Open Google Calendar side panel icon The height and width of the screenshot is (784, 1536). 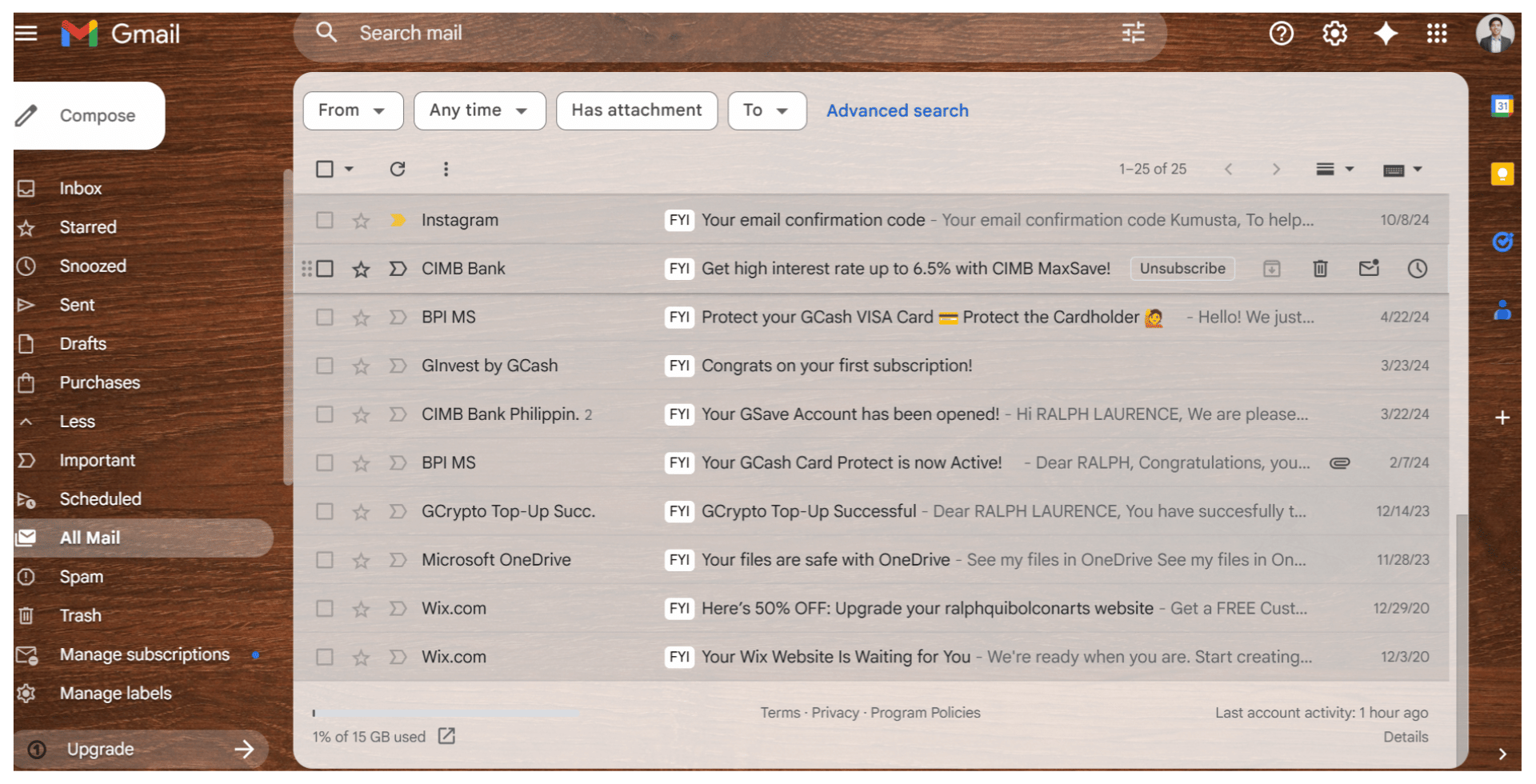(x=1502, y=106)
